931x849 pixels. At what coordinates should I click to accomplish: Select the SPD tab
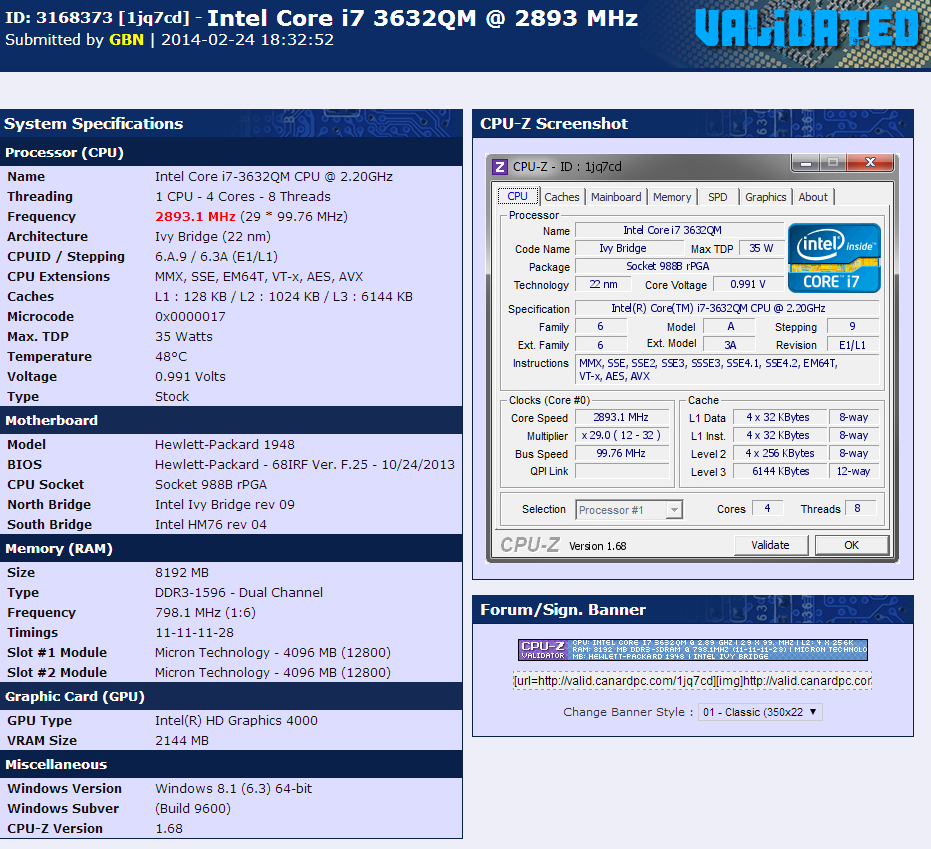point(717,197)
